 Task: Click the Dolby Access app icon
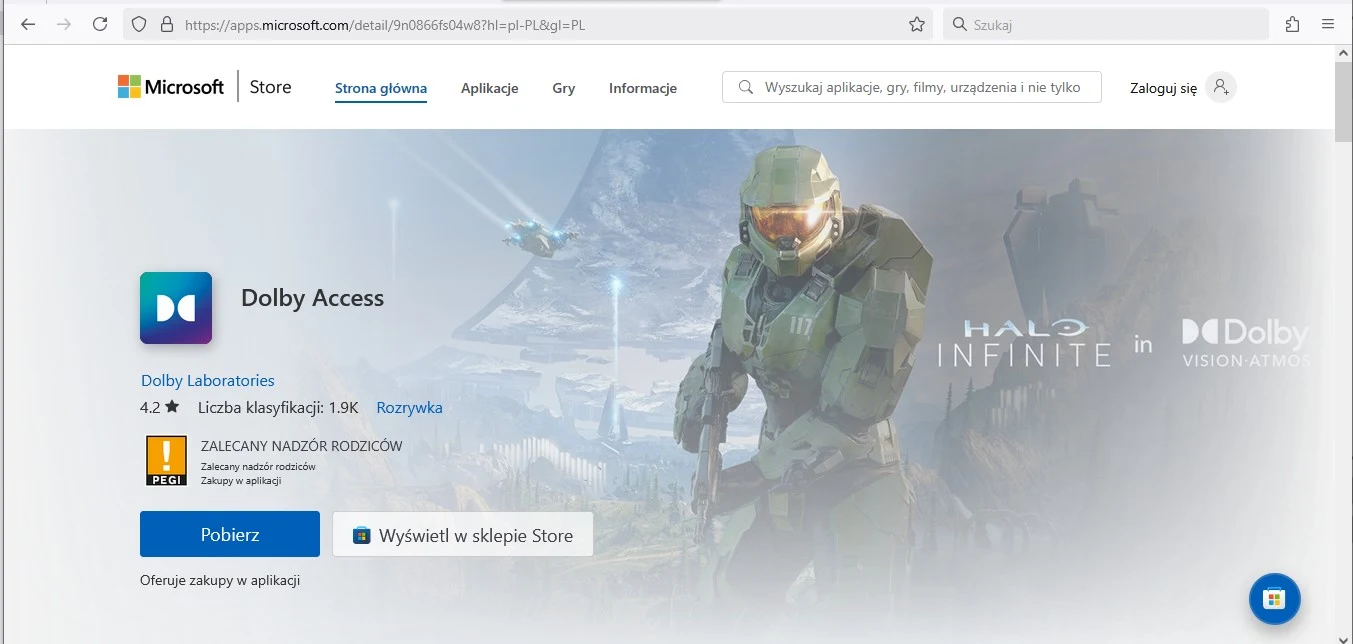(176, 308)
